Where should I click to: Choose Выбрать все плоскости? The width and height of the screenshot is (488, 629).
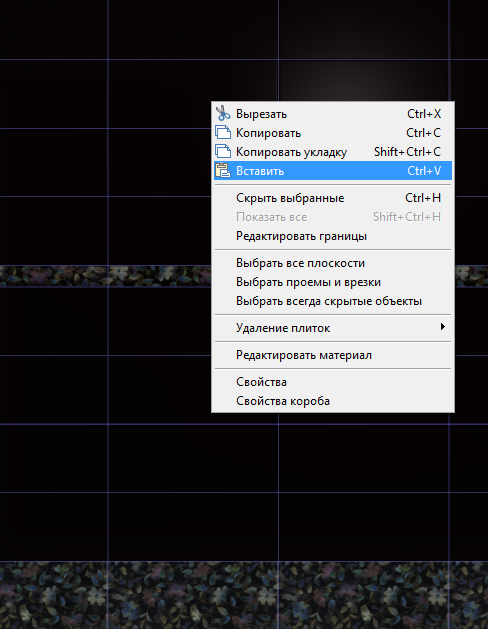[x=333, y=263]
